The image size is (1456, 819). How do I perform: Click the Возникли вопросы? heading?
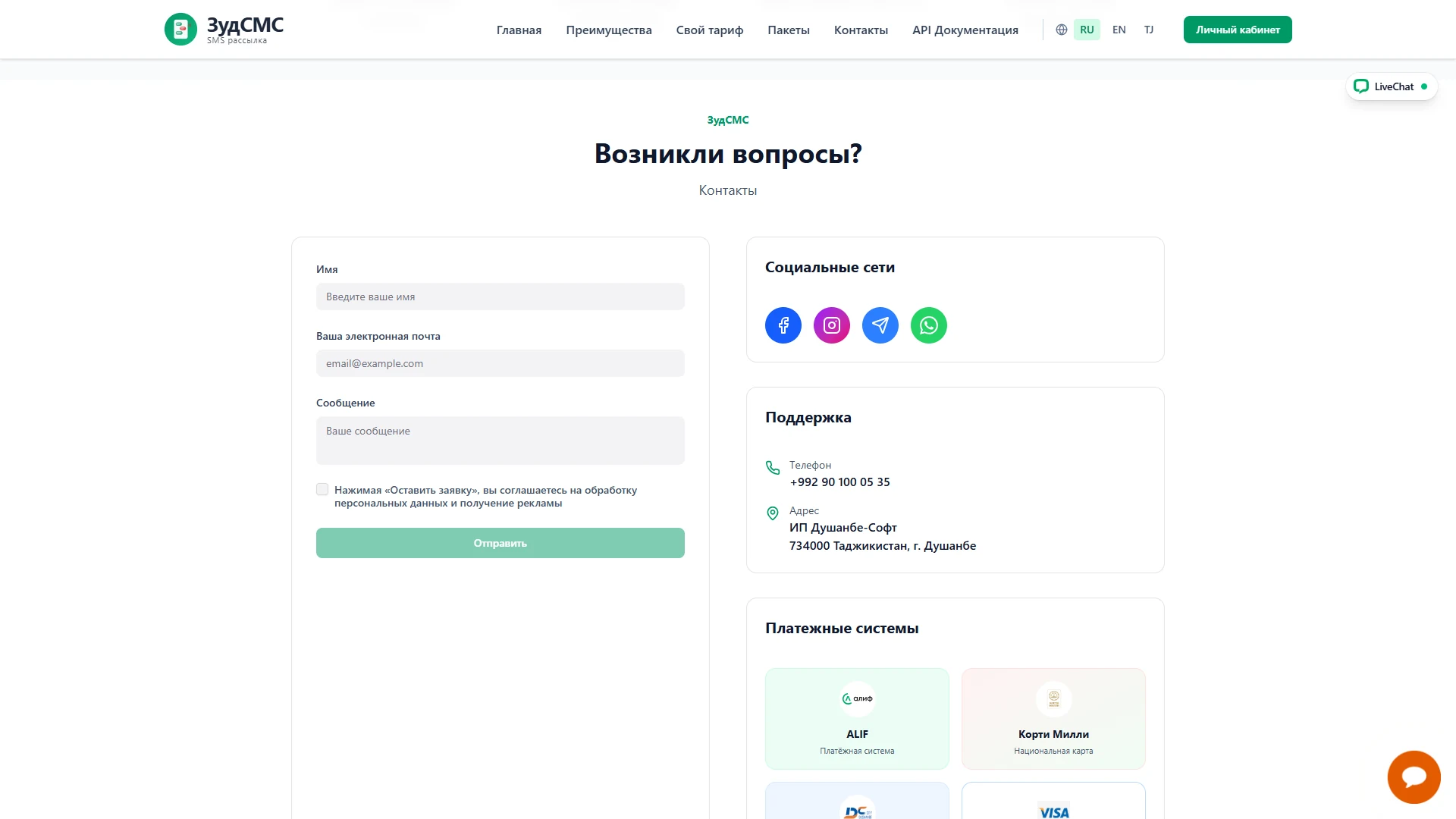click(728, 154)
